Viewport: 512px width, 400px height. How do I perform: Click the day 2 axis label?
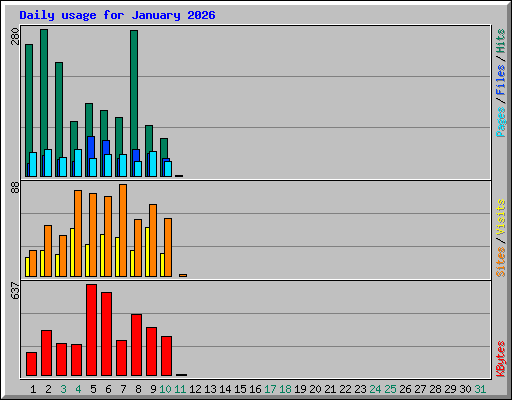48,389
